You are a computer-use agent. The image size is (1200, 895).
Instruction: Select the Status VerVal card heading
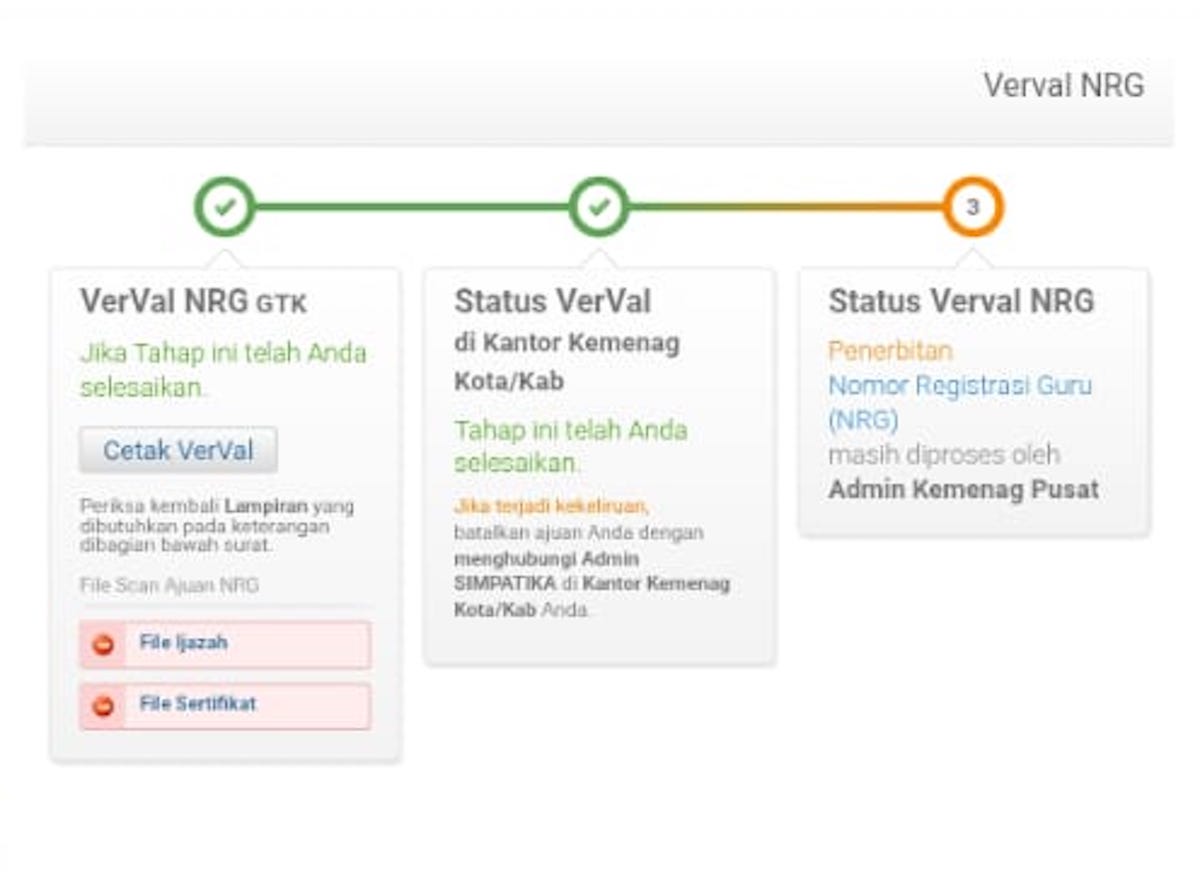[x=553, y=301]
